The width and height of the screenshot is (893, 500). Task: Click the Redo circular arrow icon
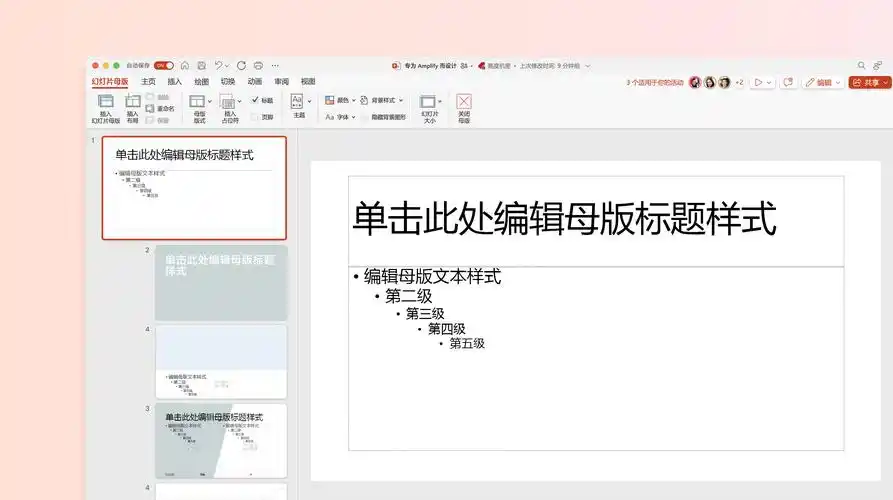pos(241,65)
